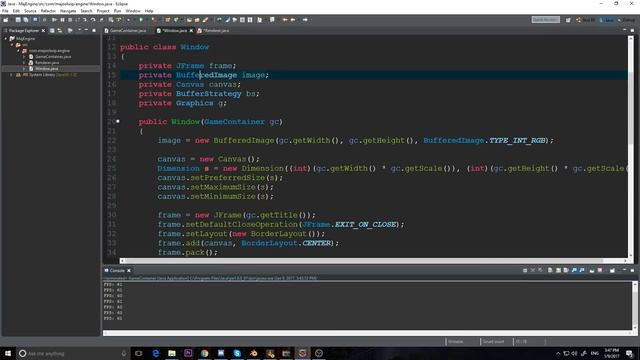The width and height of the screenshot is (640, 360).
Task: Click the green Run toolbar button
Action: 141,20
